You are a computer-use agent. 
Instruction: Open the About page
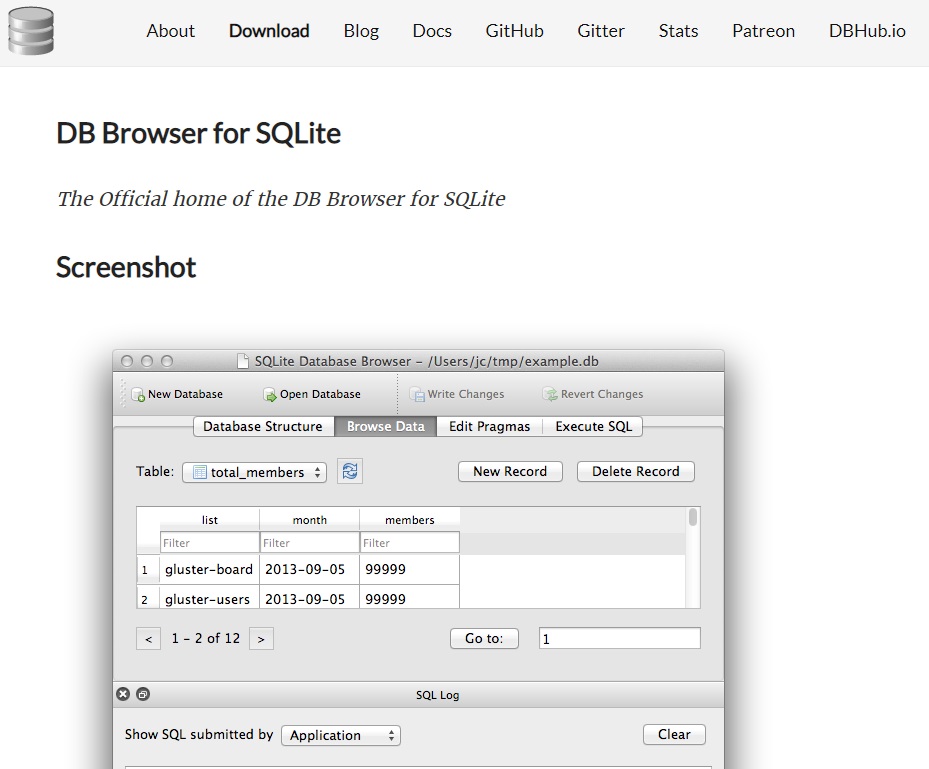[171, 31]
